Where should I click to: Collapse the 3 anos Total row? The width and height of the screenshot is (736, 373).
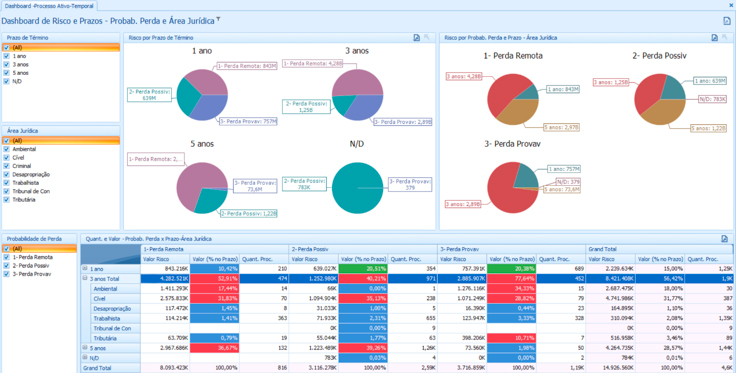pyautogui.click(x=85, y=279)
